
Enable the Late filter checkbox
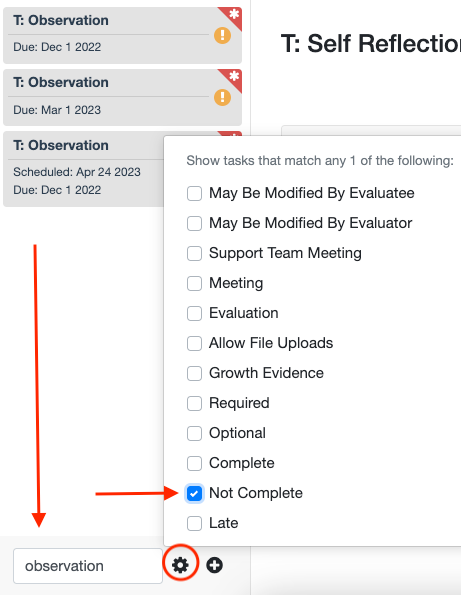click(x=194, y=523)
